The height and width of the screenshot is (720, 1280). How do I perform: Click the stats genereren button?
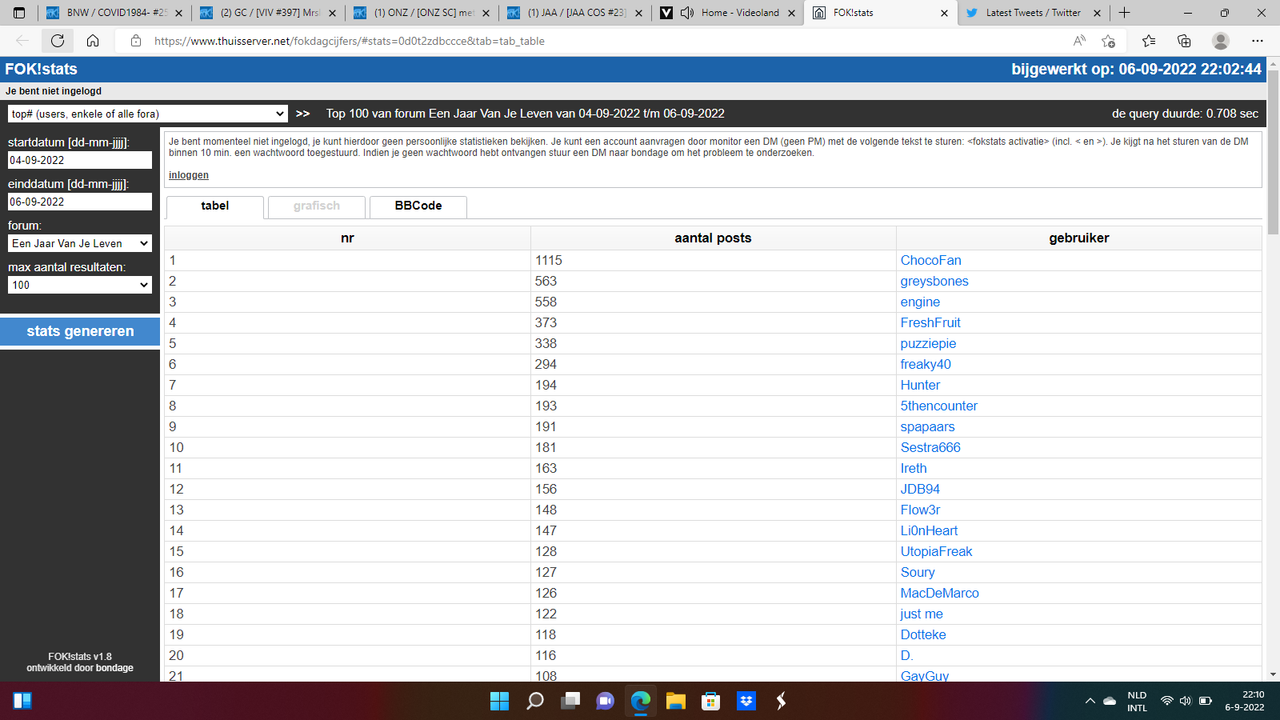point(80,331)
